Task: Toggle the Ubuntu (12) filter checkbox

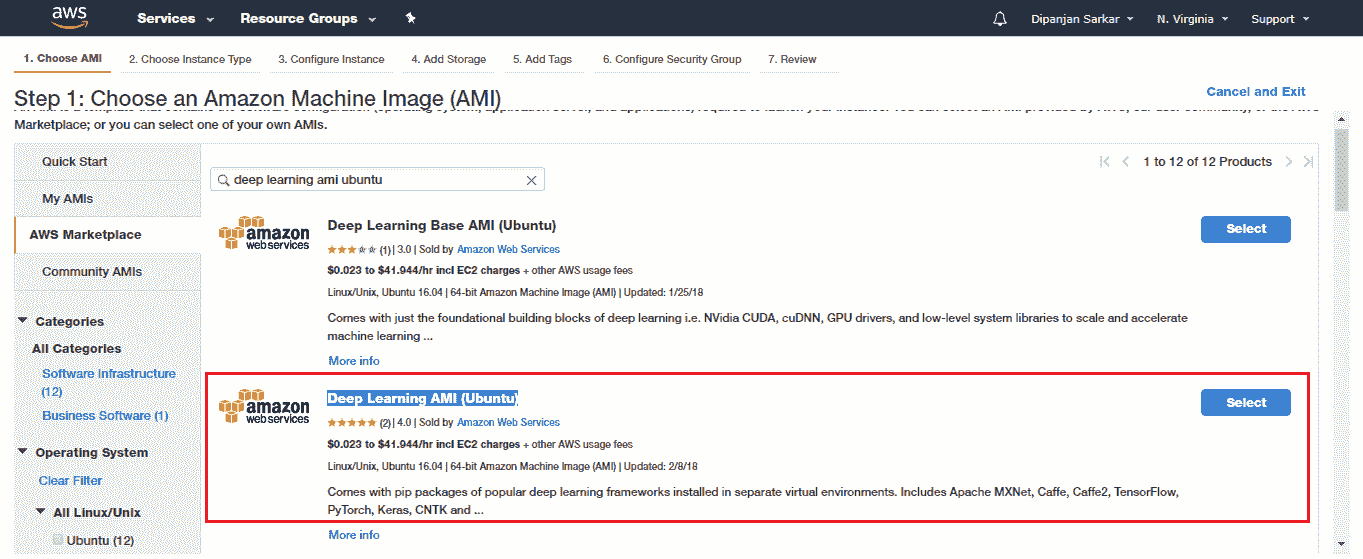Action: 58,540
